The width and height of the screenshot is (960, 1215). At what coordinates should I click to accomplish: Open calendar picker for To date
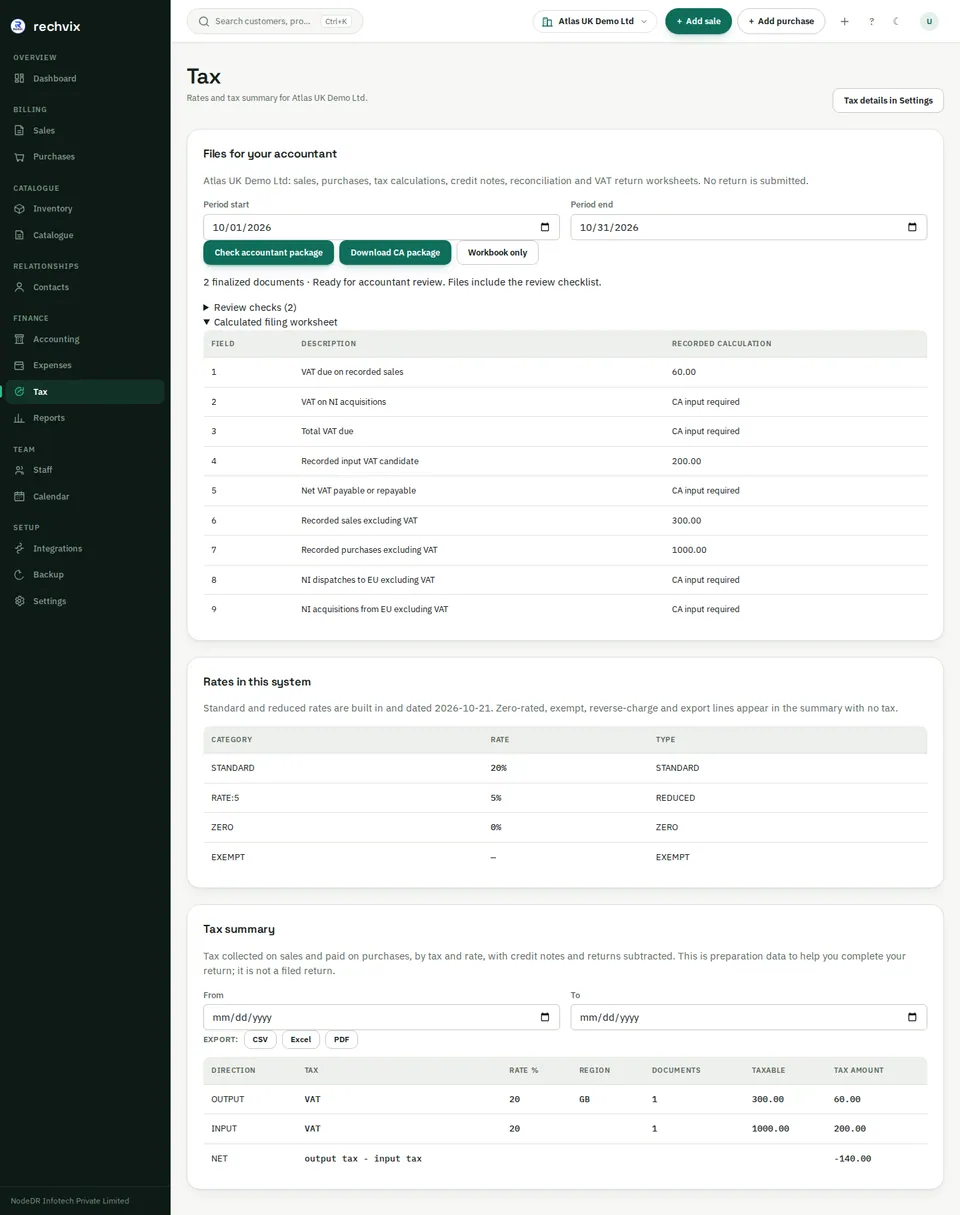pos(912,1017)
